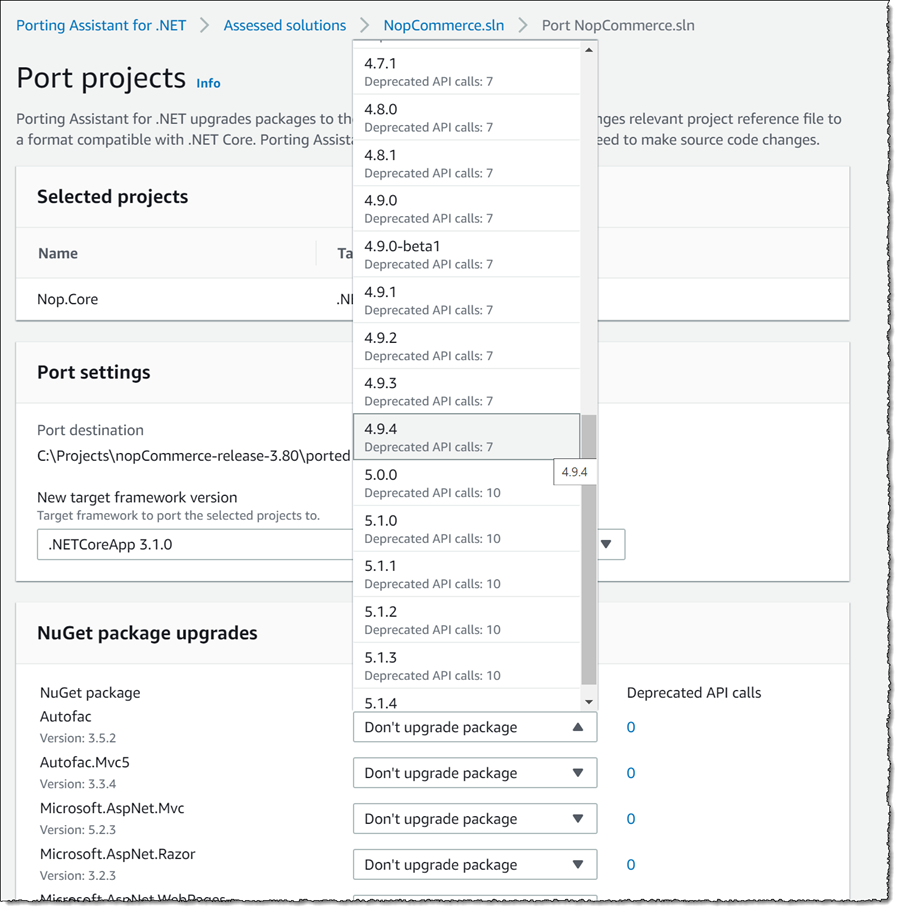Viewport: 900px width, 912px height.
Task: Open deprecated API calls '0' link for Autofac
Action: tap(630, 727)
